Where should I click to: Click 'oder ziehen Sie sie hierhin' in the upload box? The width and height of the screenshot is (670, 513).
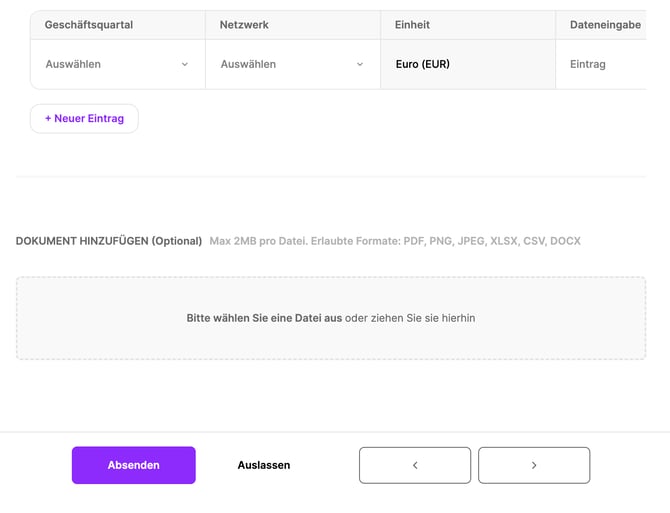click(x=410, y=318)
